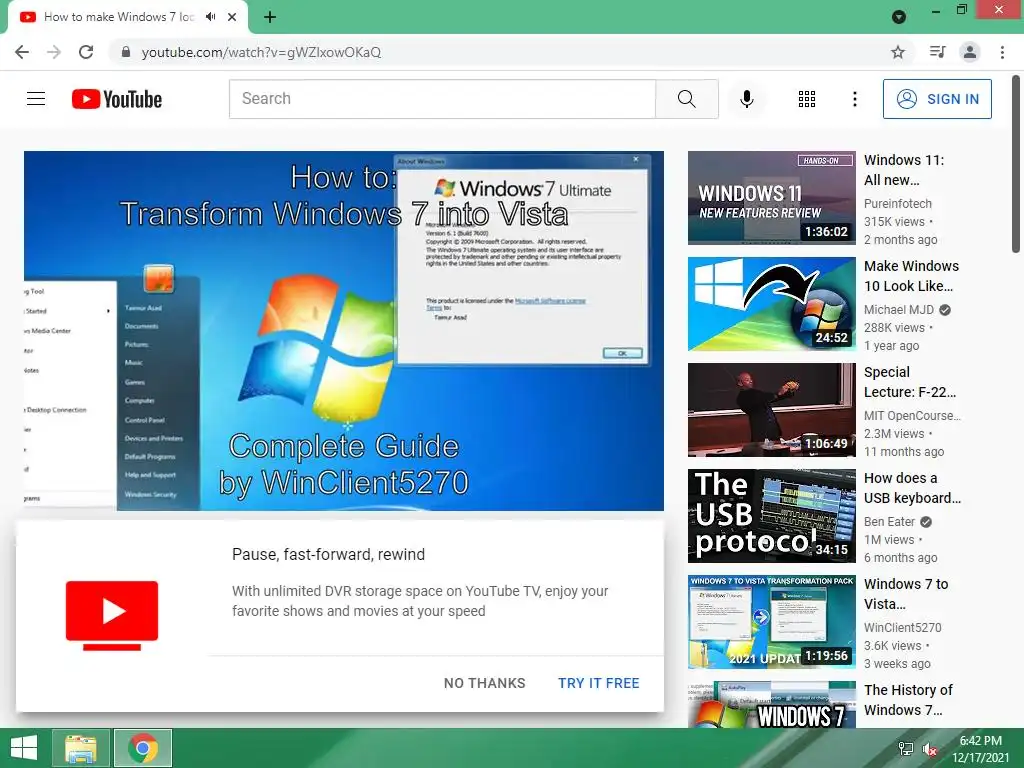This screenshot has height=768, width=1024.
Task: Open the YouTube hamburger guide menu
Action: click(x=36, y=99)
